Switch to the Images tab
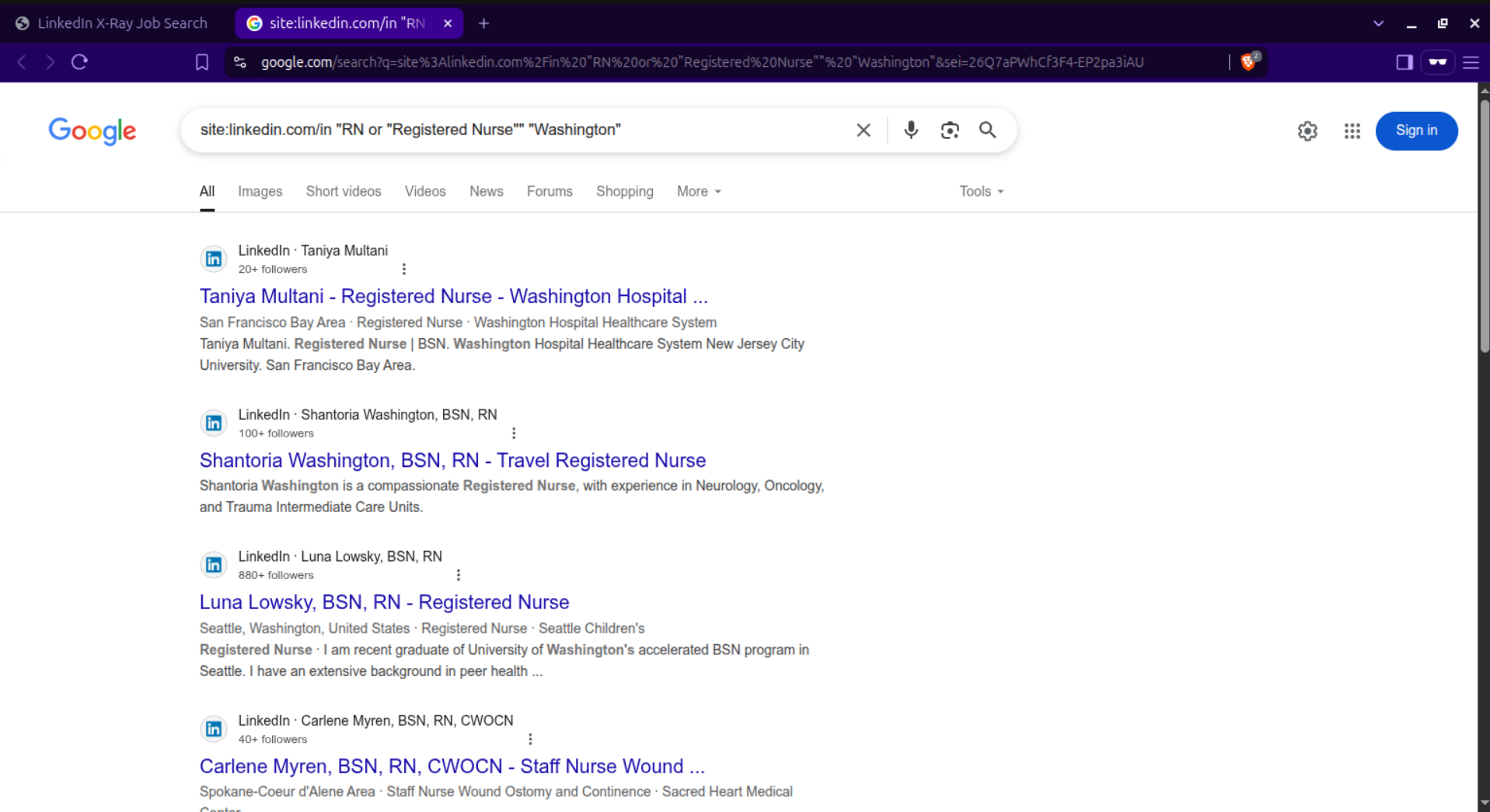The height and width of the screenshot is (812, 1490). pos(260,191)
